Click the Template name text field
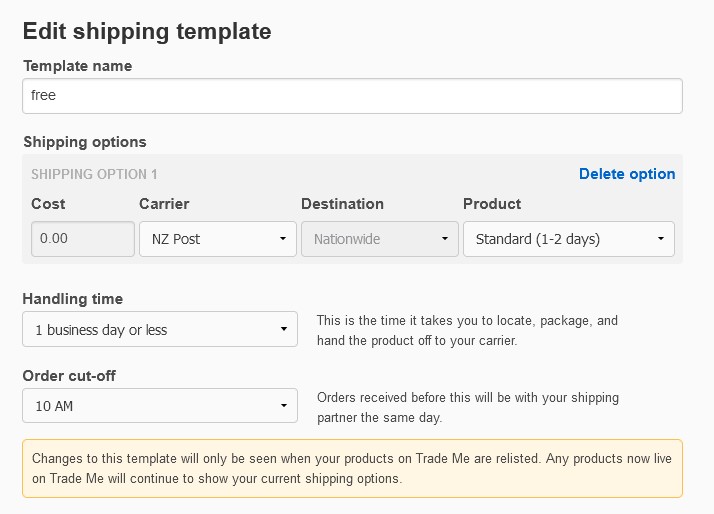Screen dimensions: 714x514 click(352, 96)
